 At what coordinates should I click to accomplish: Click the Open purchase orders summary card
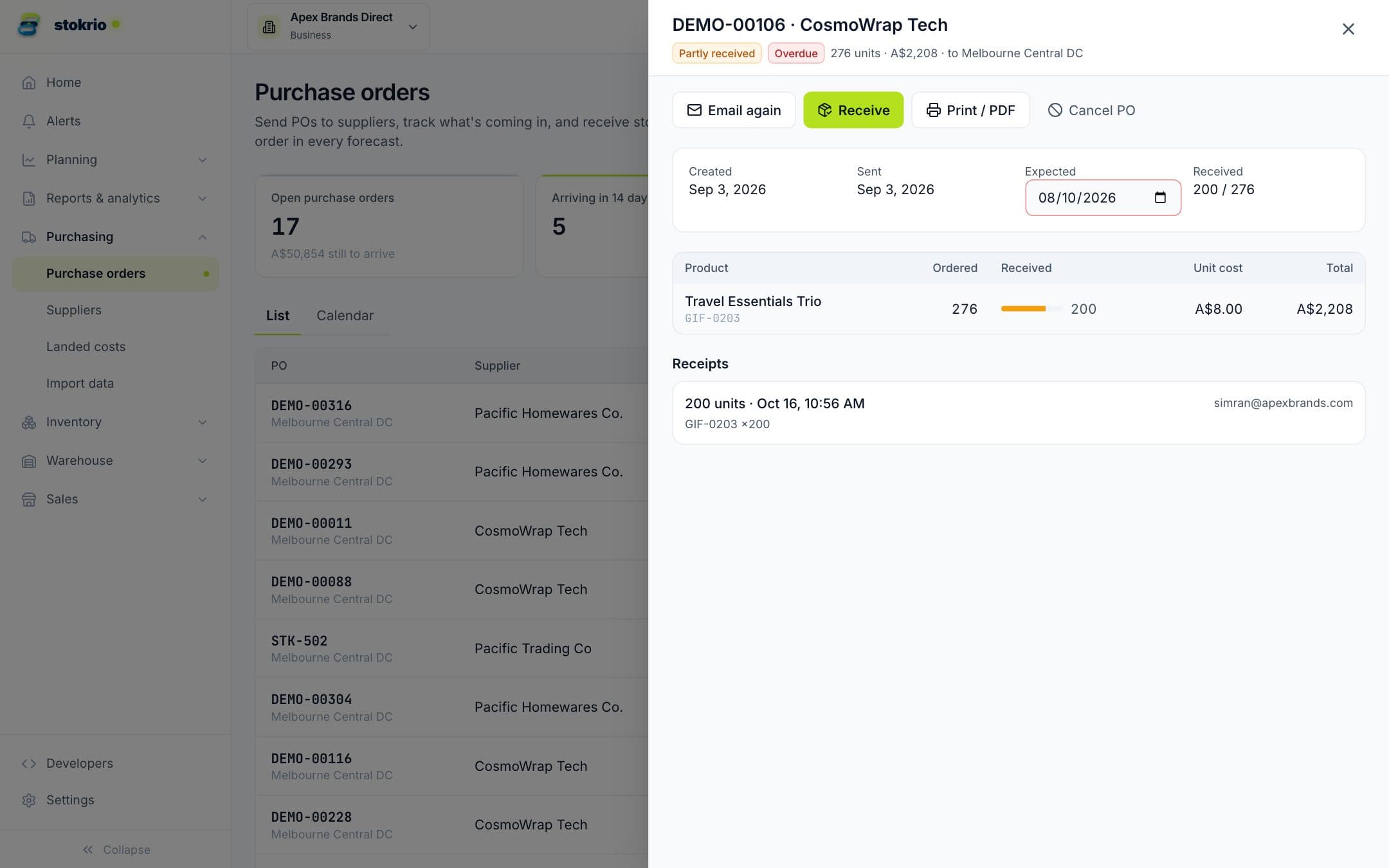[x=389, y=226]
